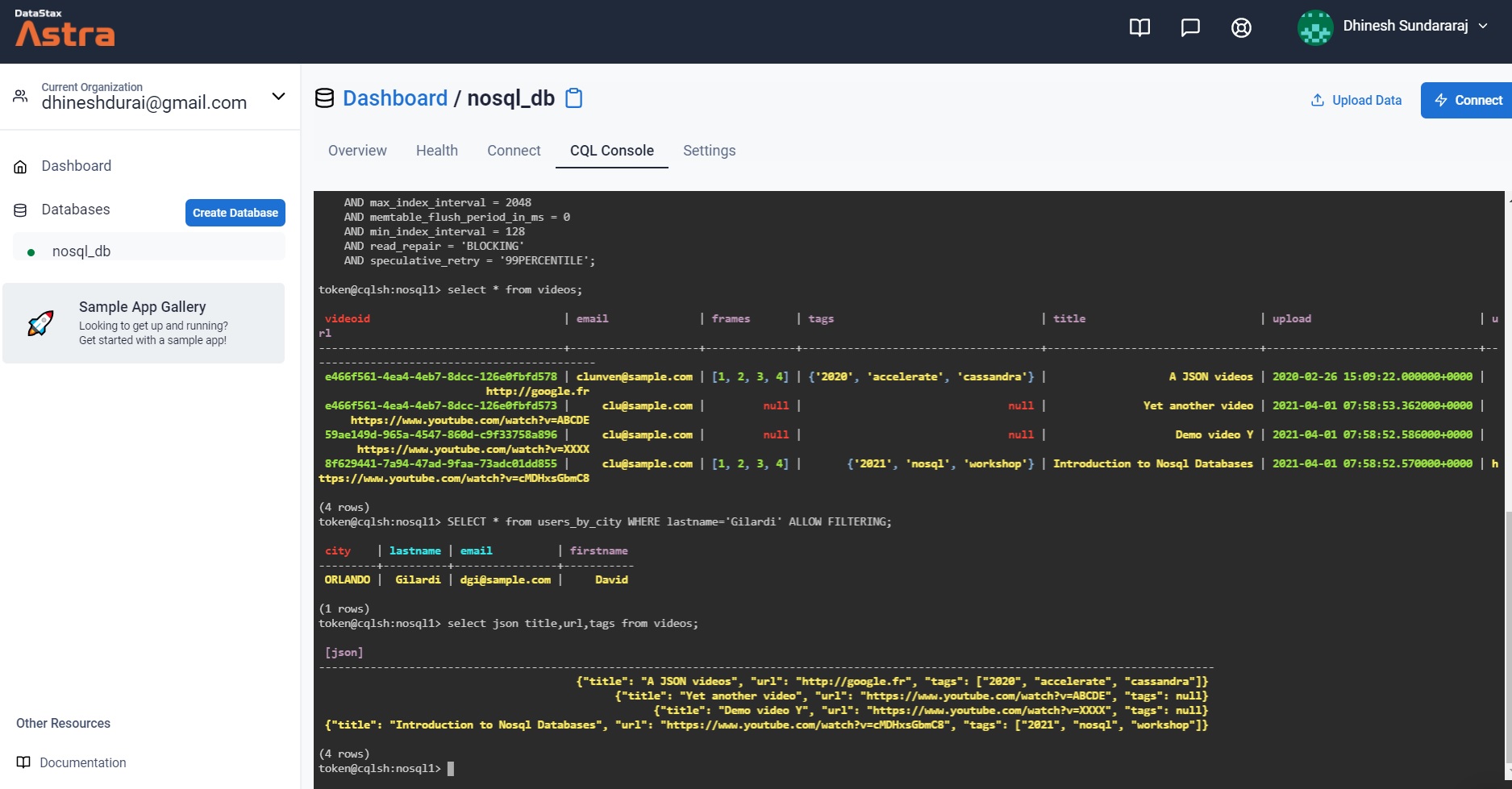
Task: Click Dhinesh Sundararaj's profile avatar
Action: 1315,27
